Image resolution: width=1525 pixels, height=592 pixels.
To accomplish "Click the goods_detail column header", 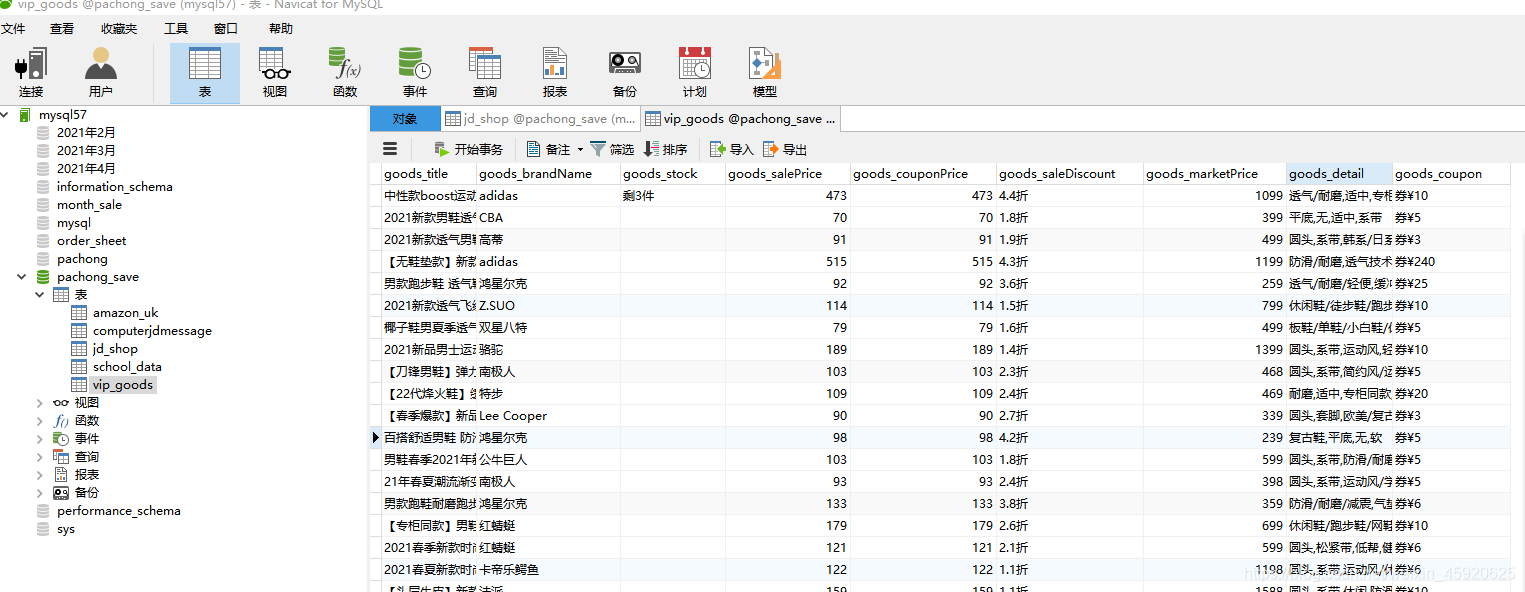I will coord(1339,174).
